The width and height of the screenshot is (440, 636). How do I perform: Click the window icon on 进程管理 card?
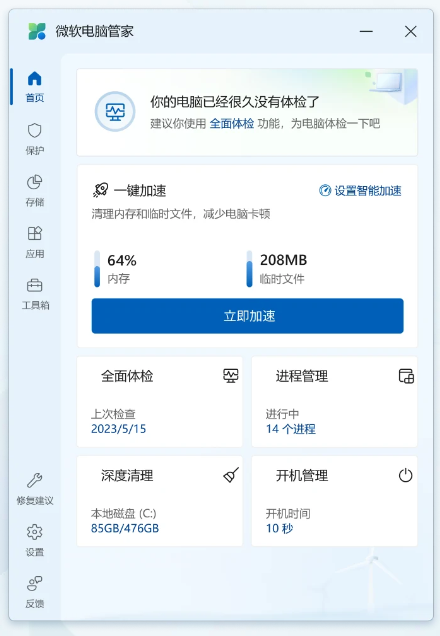point(406,376)
